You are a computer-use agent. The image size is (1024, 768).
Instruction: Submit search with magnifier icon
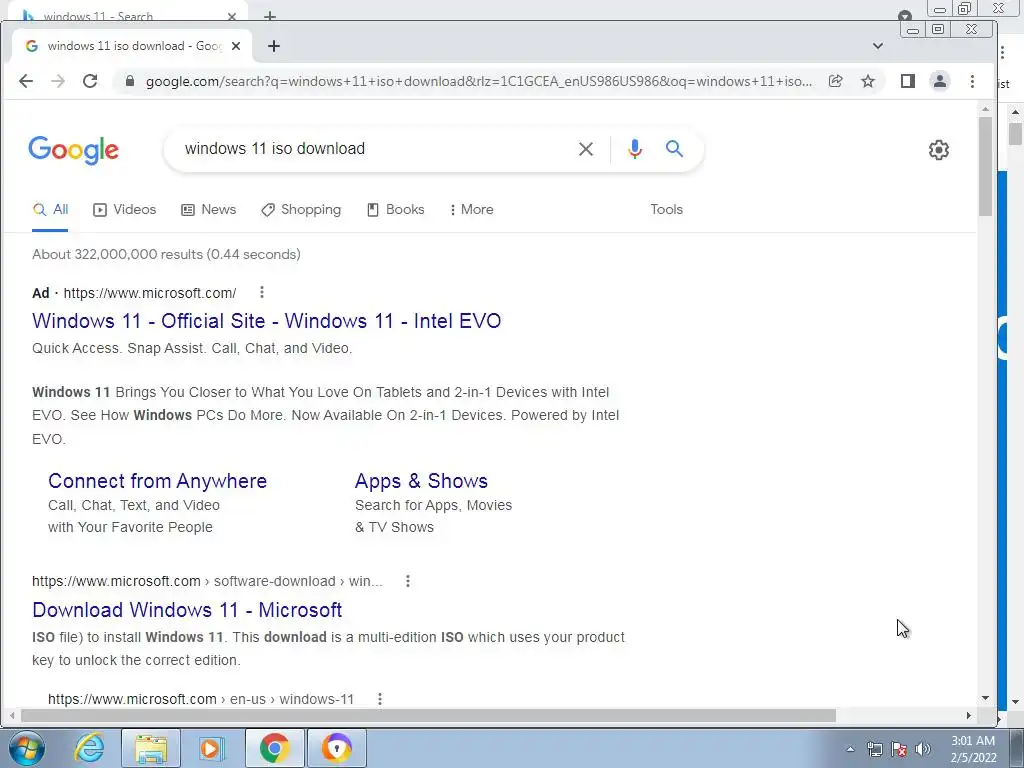[x=674, y=149]
